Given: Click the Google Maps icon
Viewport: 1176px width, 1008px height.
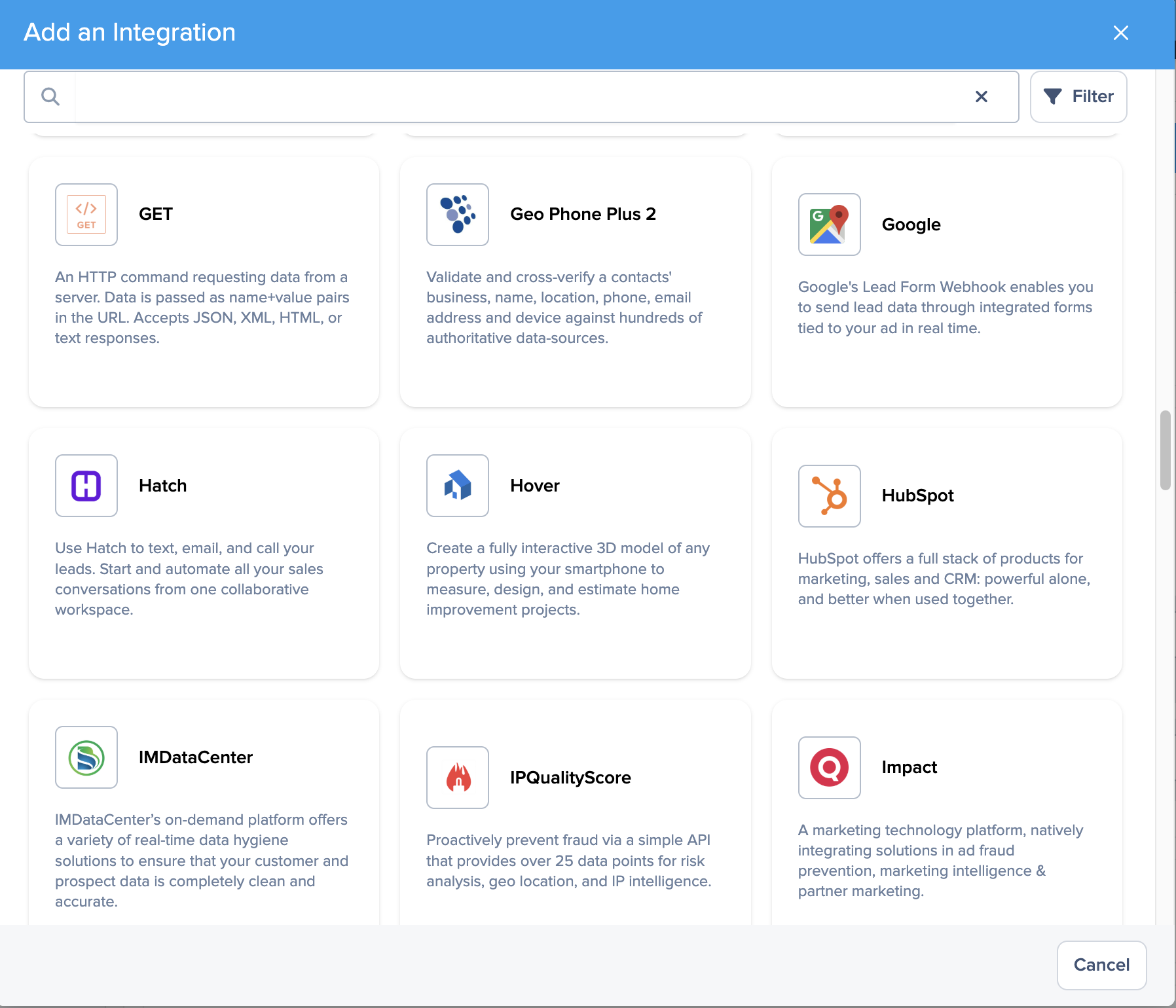Looking at the screenshot, I should pos(829,225).
